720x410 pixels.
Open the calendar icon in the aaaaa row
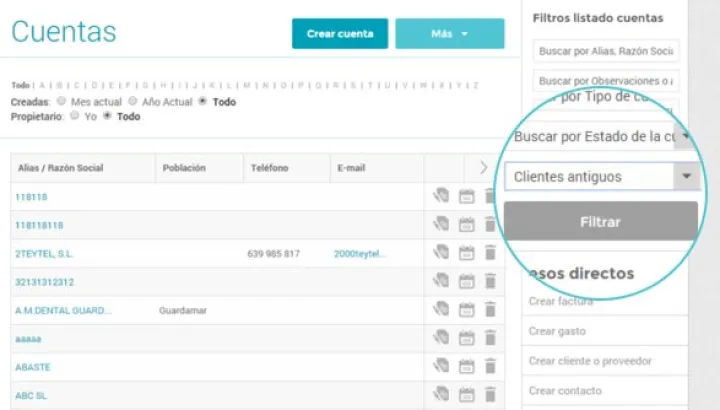click(467, 338)
